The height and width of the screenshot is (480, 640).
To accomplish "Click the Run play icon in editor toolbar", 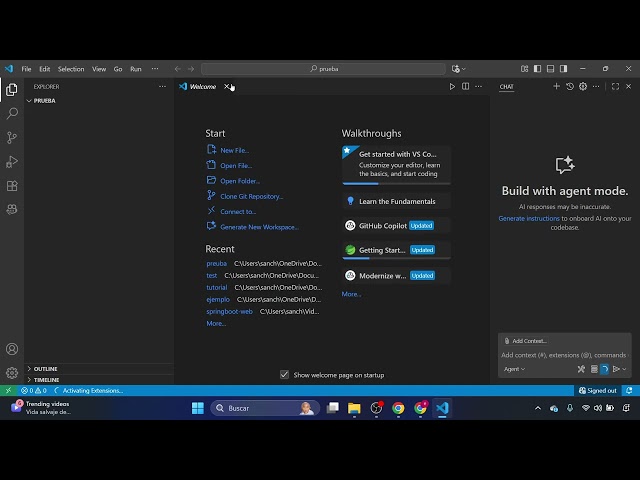I will (452, 87).
